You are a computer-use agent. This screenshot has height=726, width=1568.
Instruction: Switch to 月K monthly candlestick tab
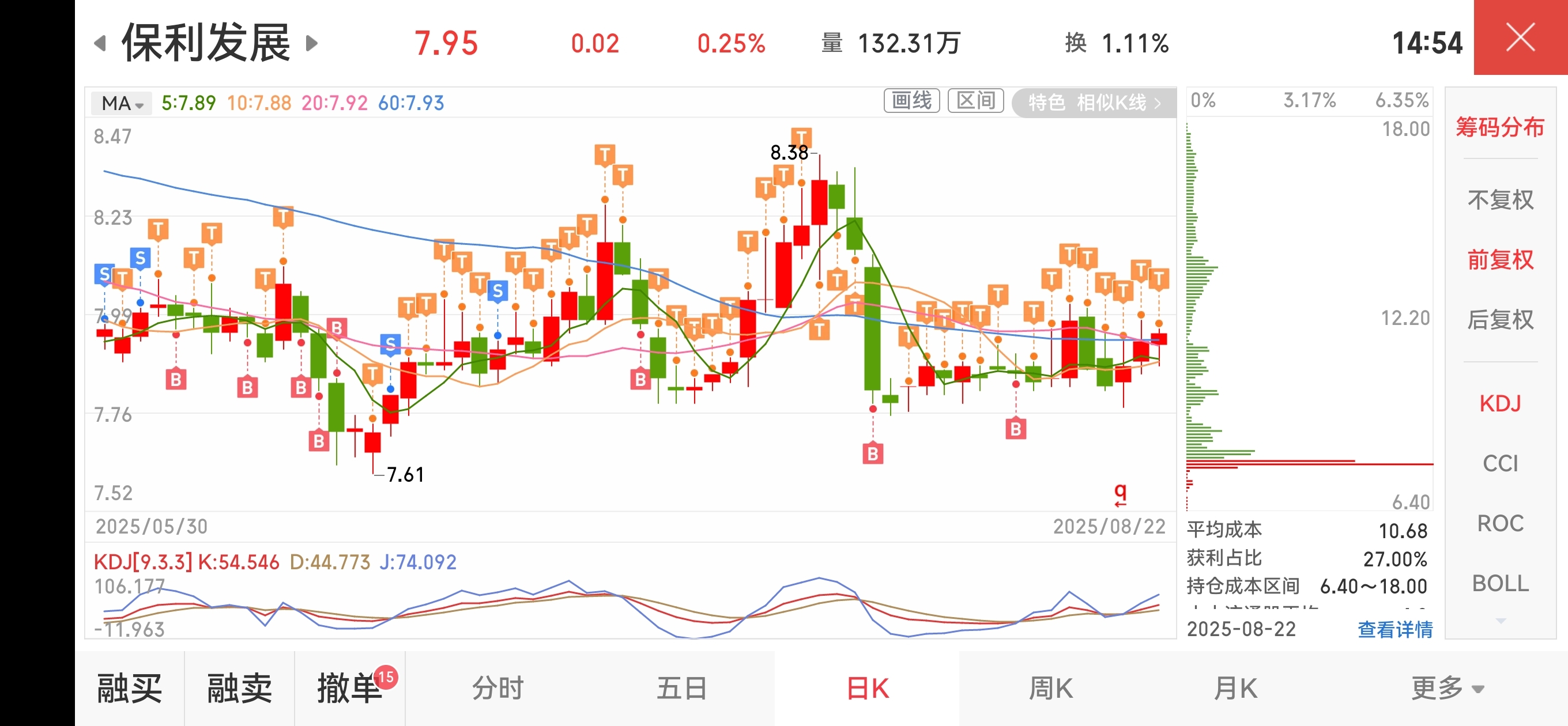tap(1234, 689)
